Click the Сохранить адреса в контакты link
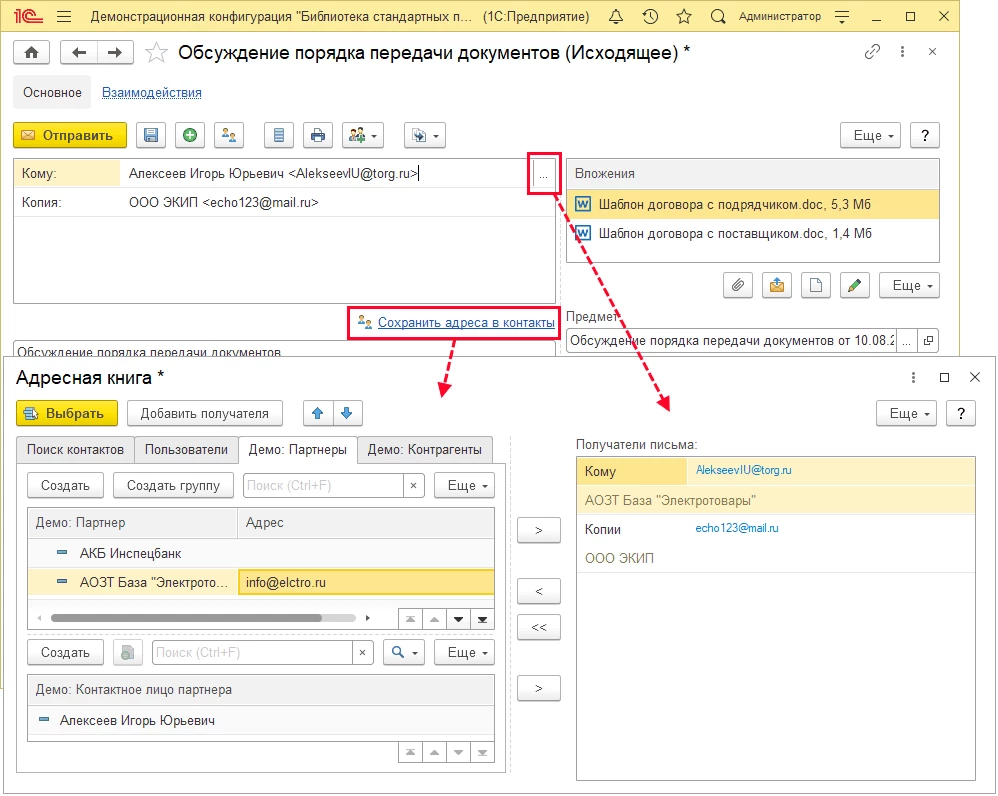998x796 pixels. pos(465,323)
